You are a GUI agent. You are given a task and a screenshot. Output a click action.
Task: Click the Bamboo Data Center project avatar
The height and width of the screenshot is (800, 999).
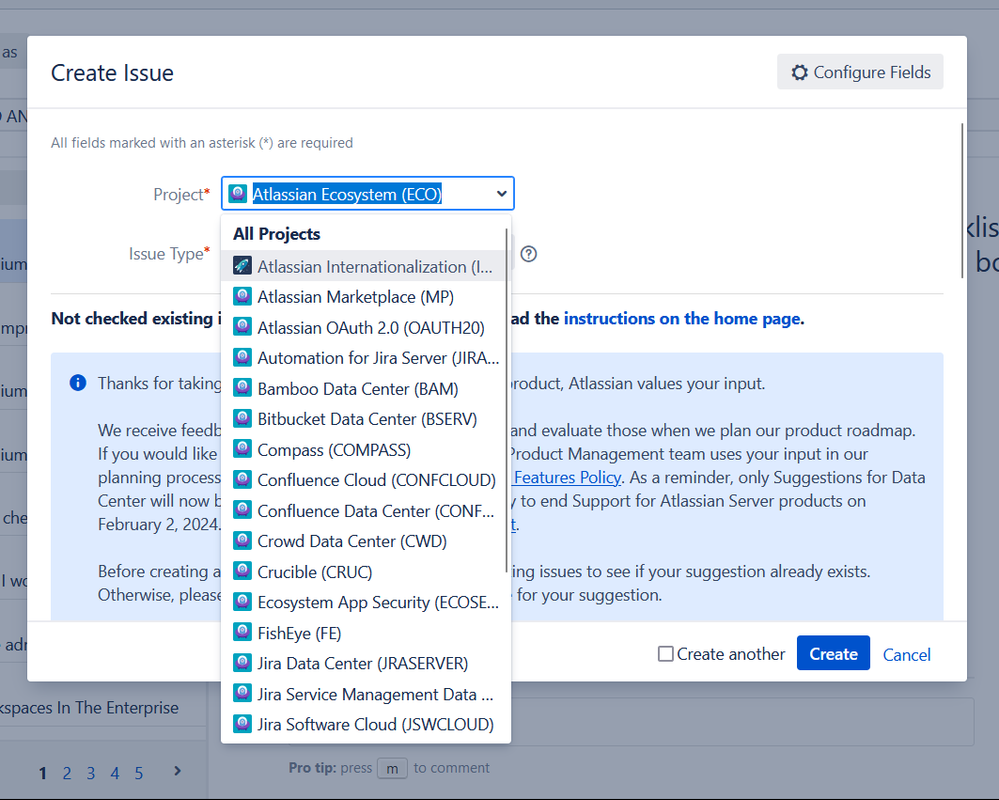coord(242,388)
